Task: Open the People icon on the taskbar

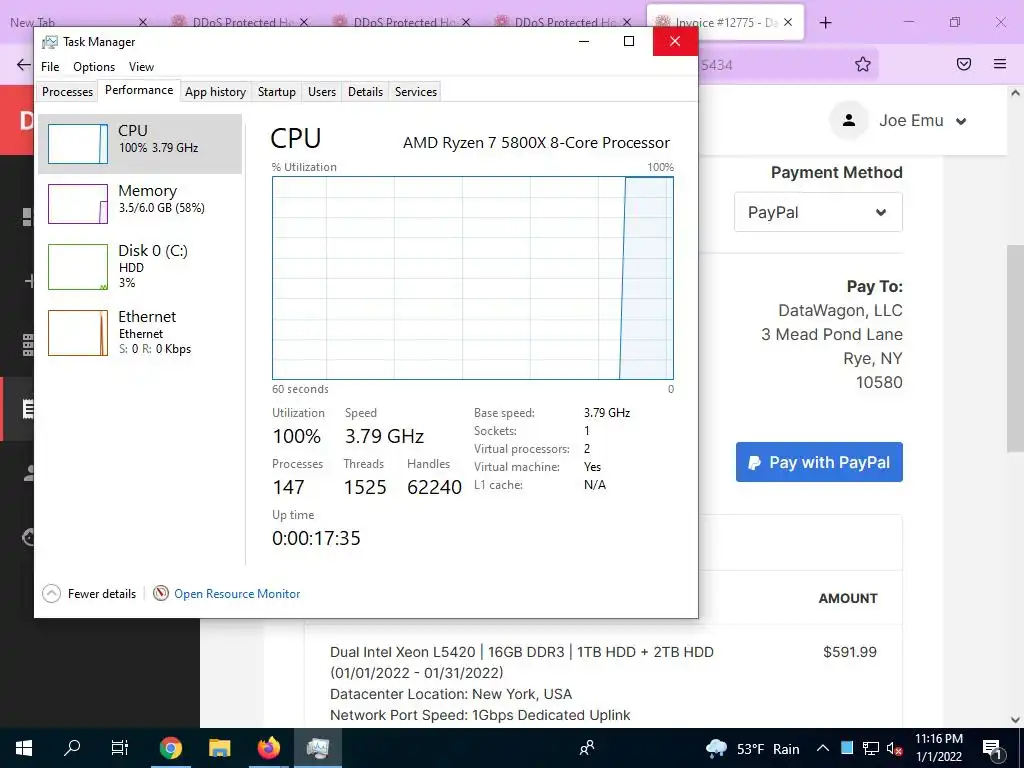Action: [x=587, y=748]
